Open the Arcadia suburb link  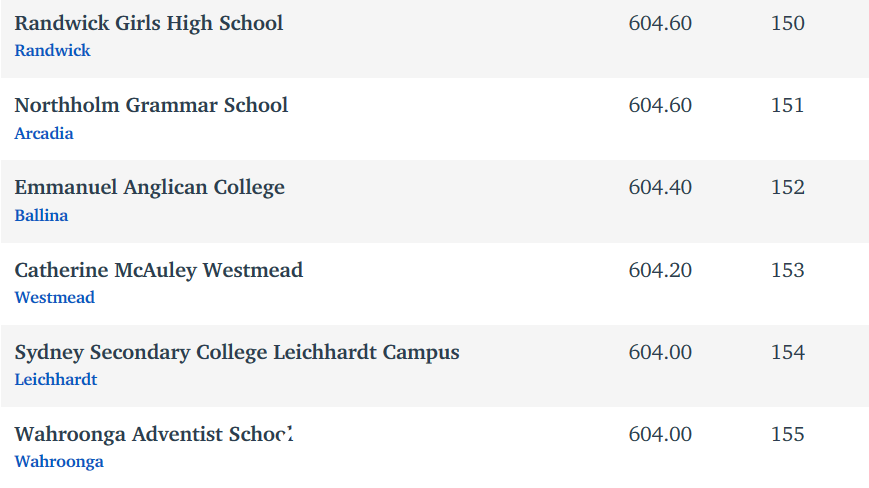pos(44,133)
